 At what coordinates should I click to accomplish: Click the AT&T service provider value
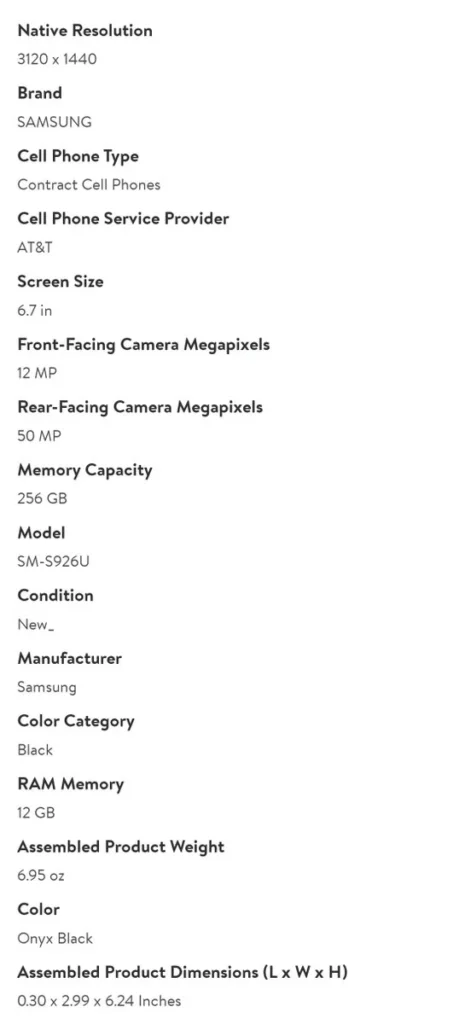point(35,248)
